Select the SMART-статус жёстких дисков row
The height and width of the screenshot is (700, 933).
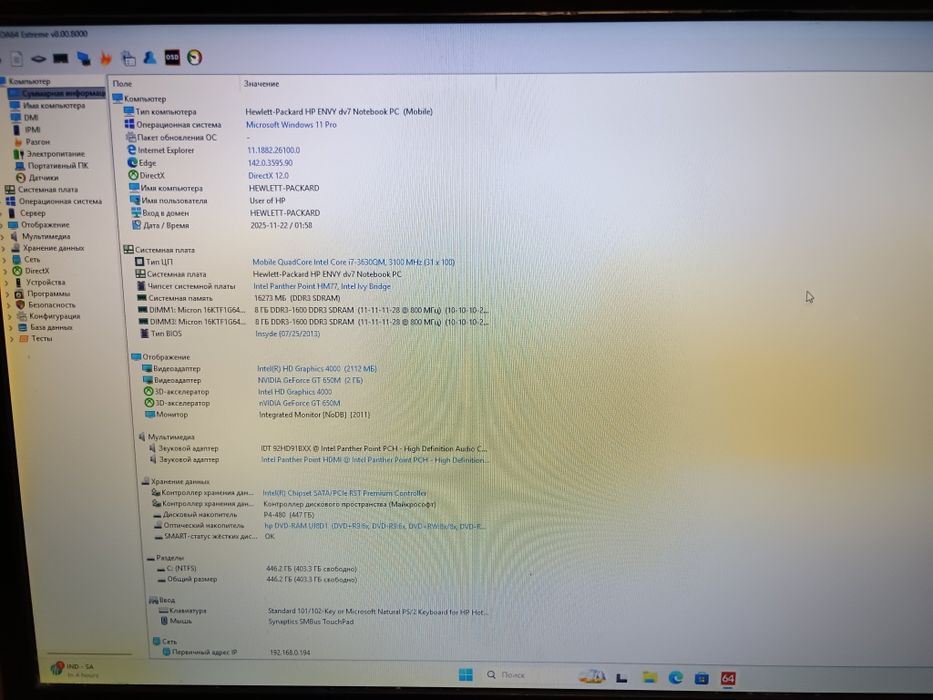pyautogui.click(x=215, y=536)
